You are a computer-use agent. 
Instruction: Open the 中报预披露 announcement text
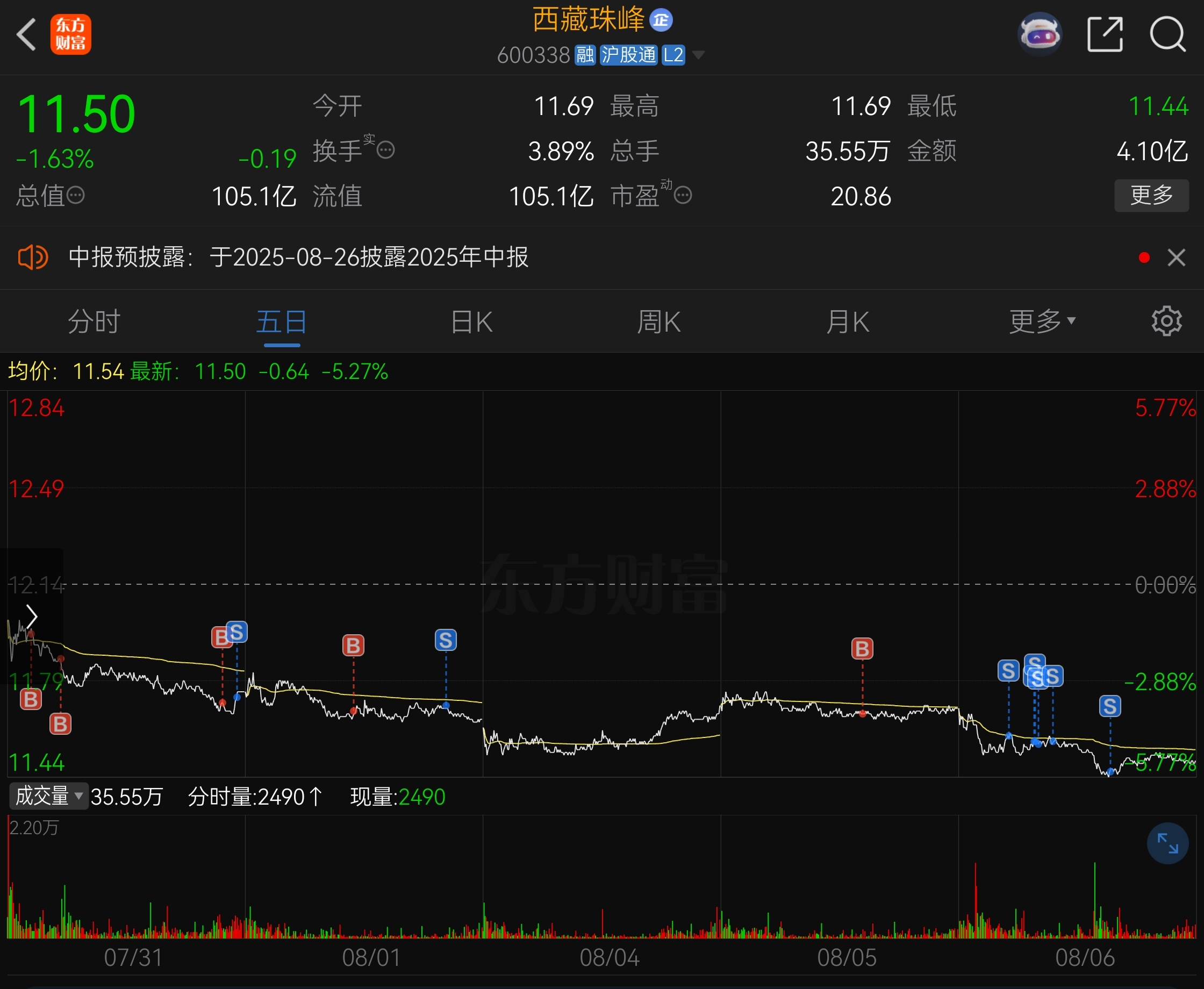pyautogui.click(x=298, y=257)
